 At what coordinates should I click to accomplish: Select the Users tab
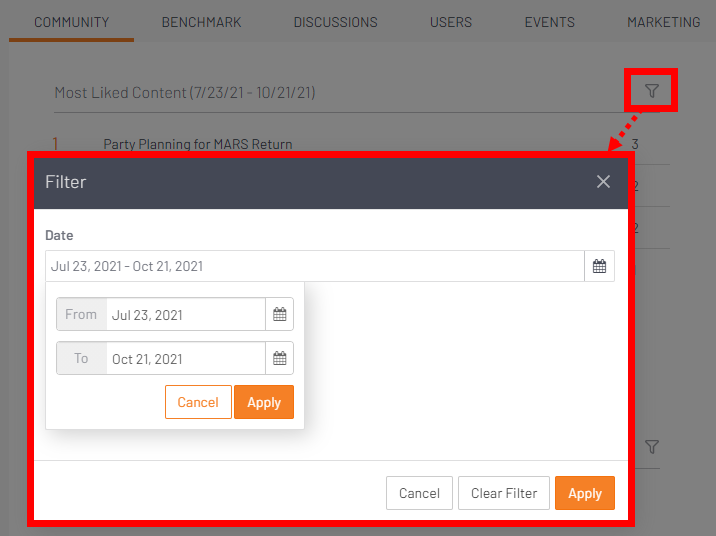point(450,22)
